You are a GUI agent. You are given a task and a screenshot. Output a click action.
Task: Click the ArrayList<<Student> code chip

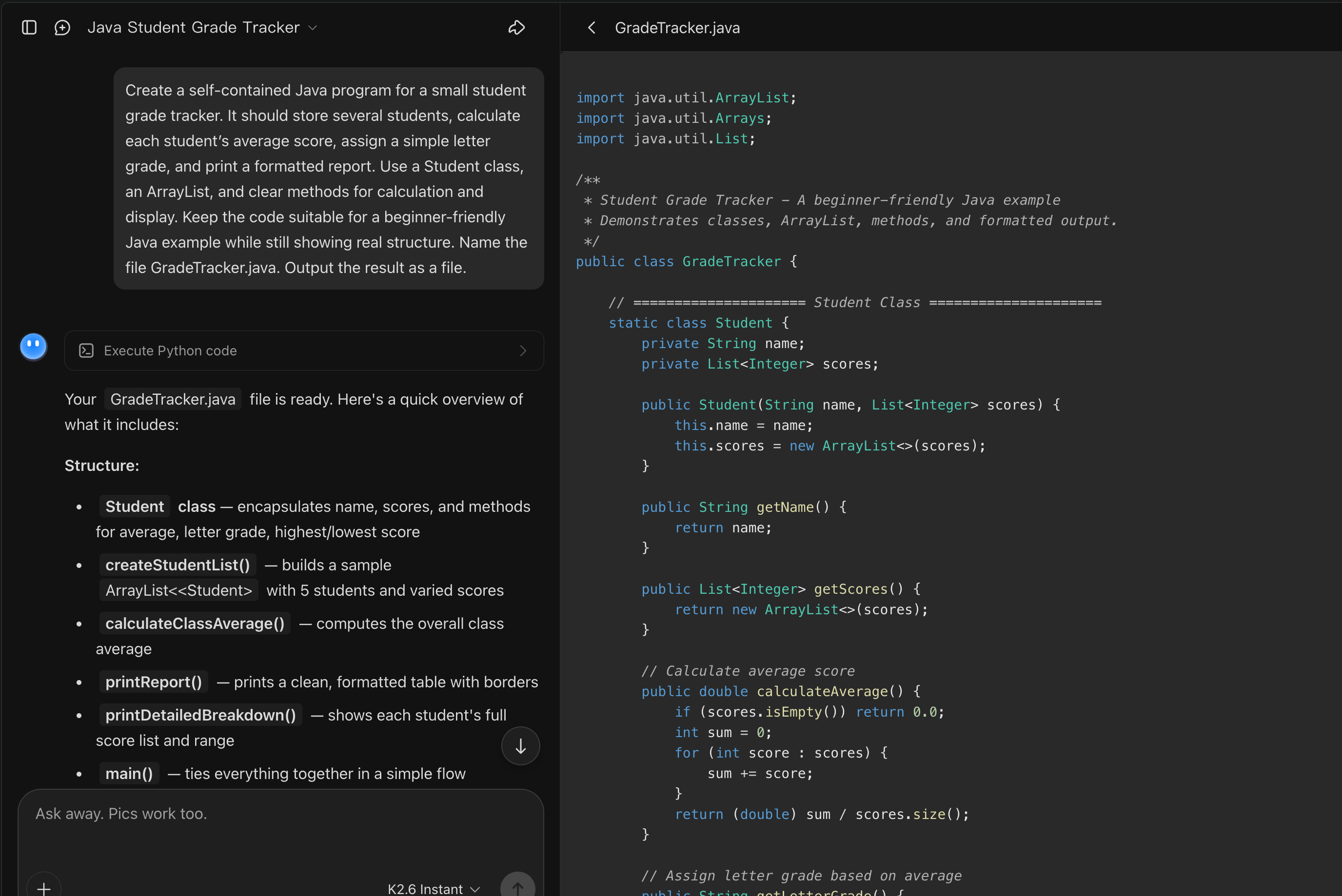pos(179,590)
